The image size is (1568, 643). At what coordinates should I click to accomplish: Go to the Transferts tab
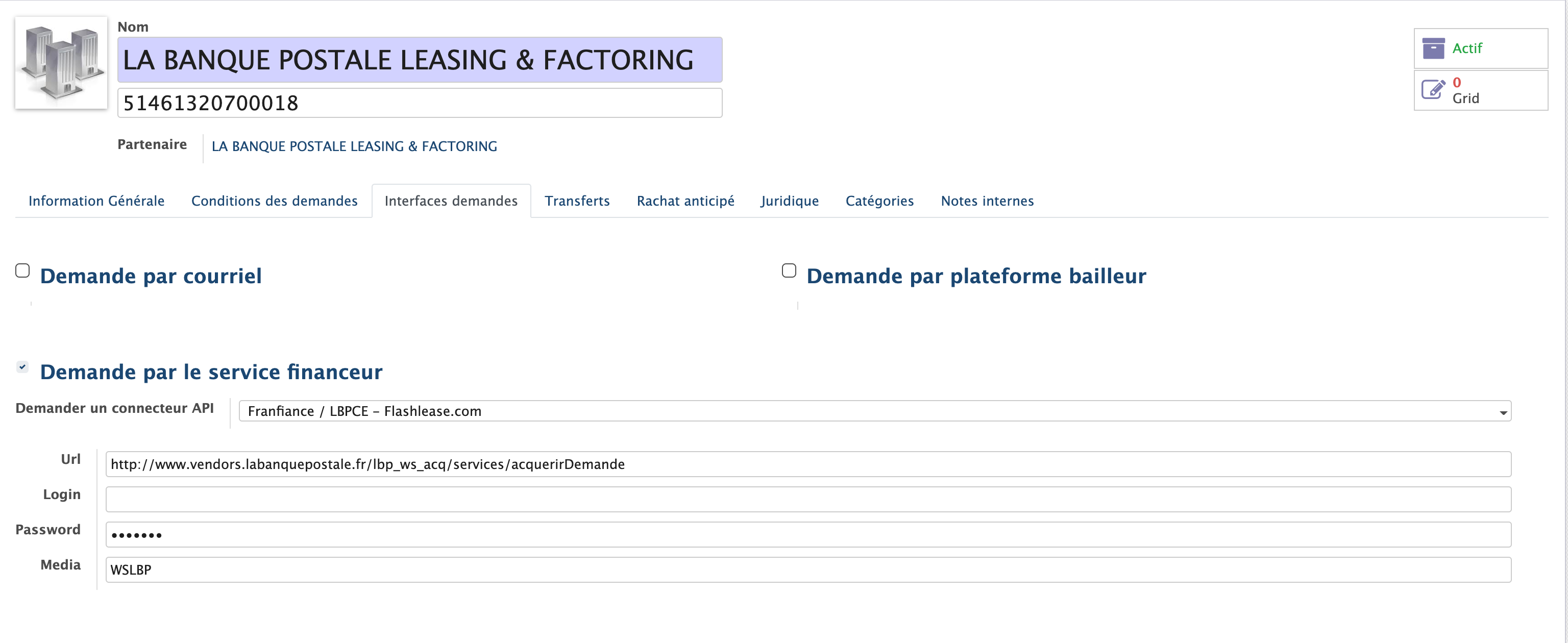[576, 201]
